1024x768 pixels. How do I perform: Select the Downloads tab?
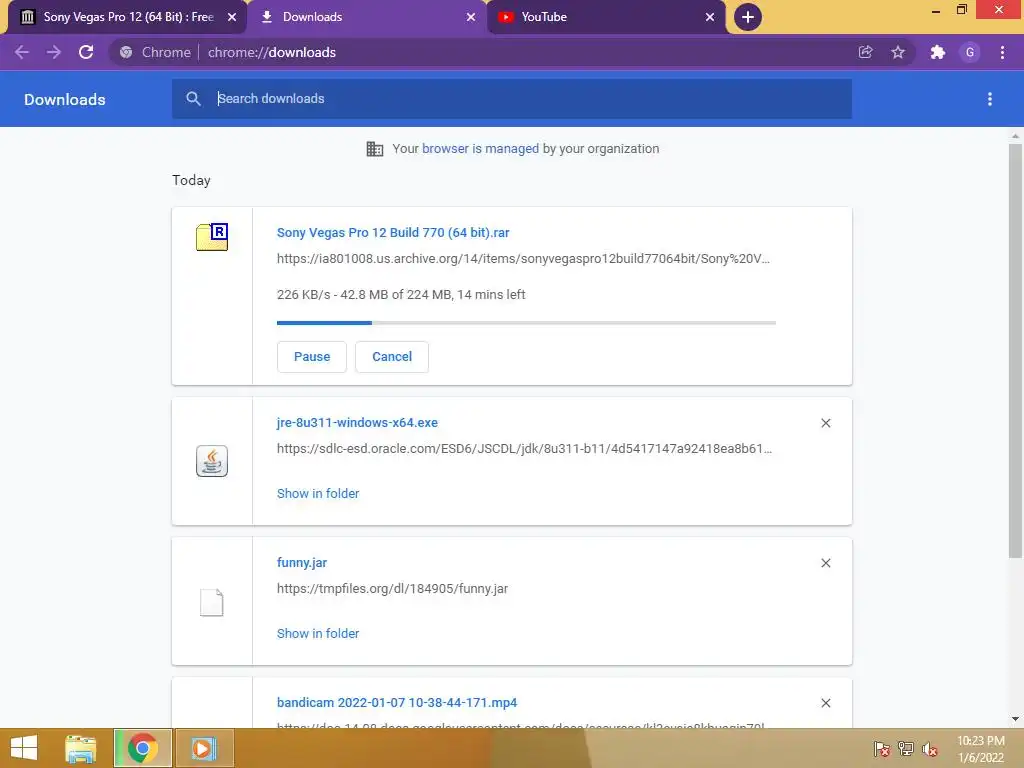[x=367, y=17]
